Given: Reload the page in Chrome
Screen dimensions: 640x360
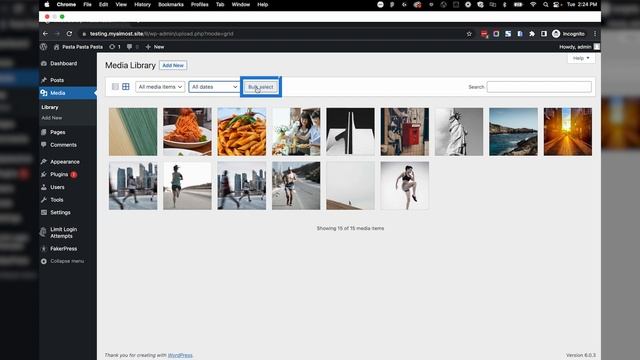Looking at the screenshot, I should click(69, 34).
